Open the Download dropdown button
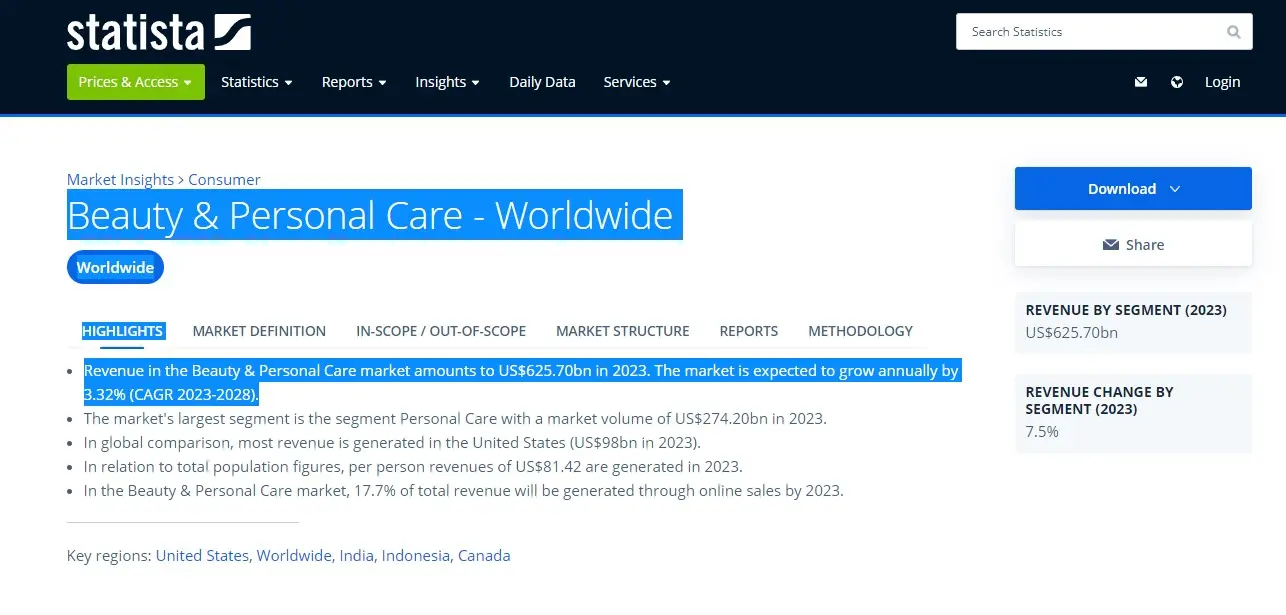The height and width of the screenshot is (615, 1286). click(1133, 189)
